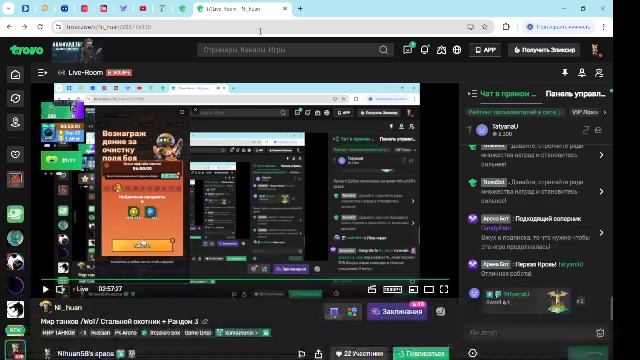The height and width of the screenshot is (360, 640).
Task: Click the Live indicator in player
Action: 80,289
